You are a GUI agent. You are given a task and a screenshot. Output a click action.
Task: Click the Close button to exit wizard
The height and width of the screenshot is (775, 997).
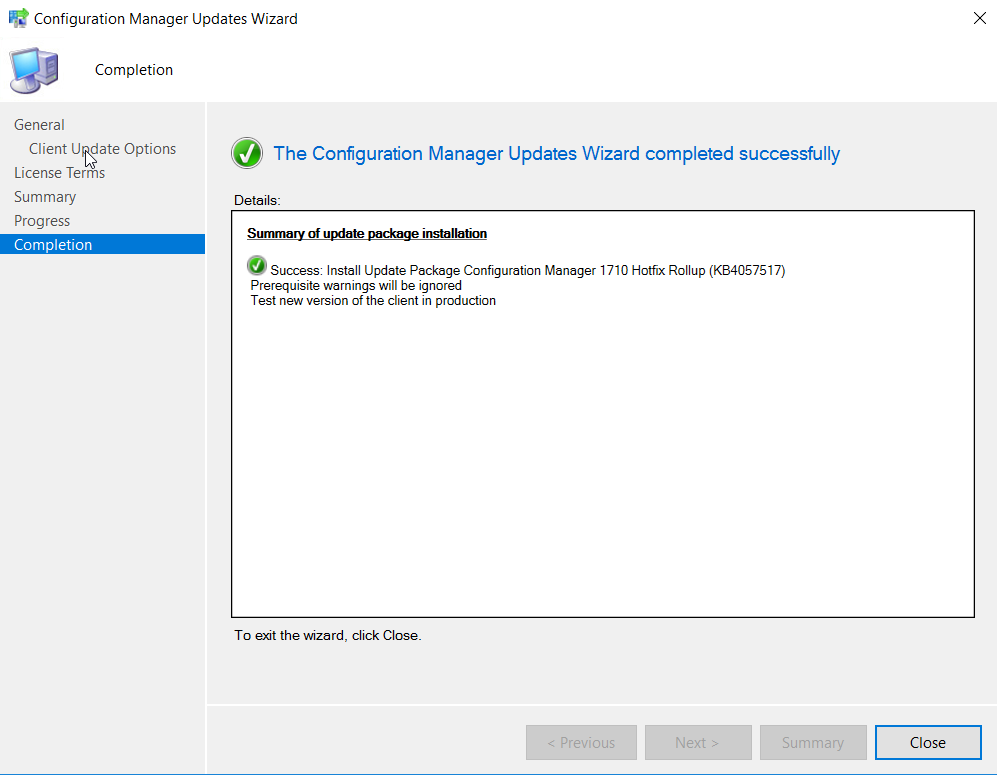[x=928, y=742]
